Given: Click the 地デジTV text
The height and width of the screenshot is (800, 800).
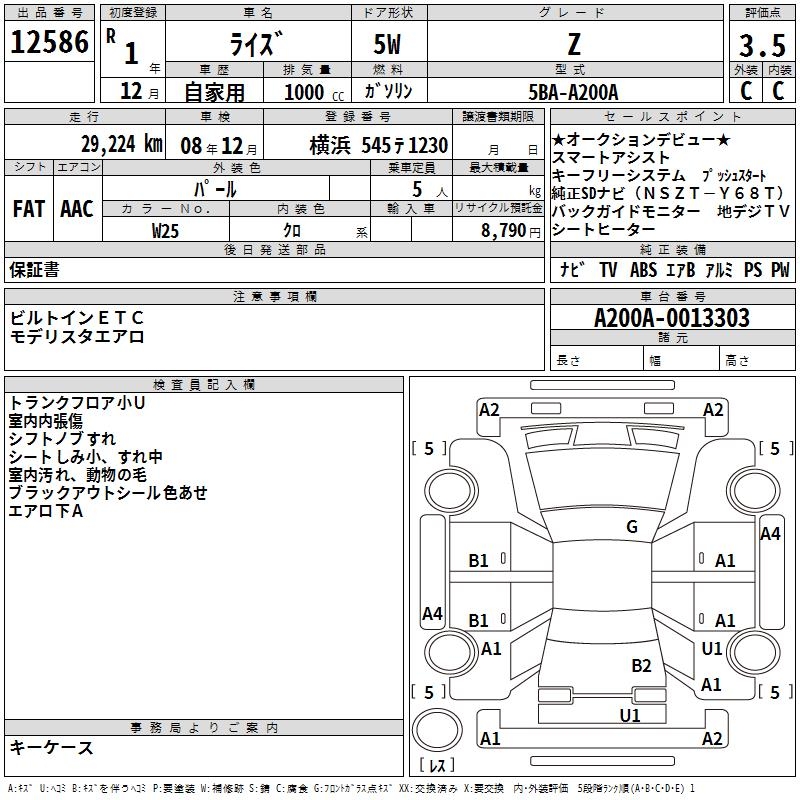Looking at the screenshot, I should [753, 211].
